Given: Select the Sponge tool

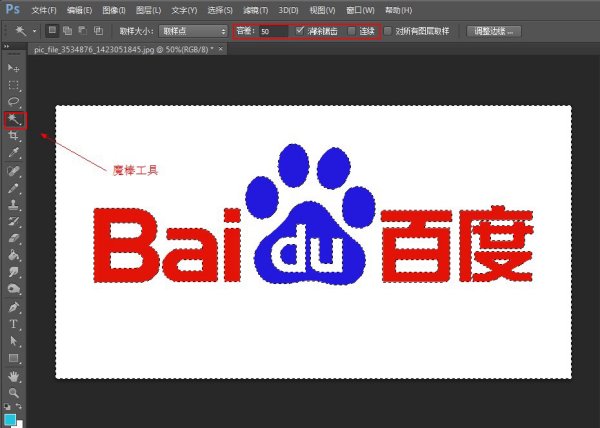Looking at the screenshot, I should pyautogui.click(x=13, y=288).
